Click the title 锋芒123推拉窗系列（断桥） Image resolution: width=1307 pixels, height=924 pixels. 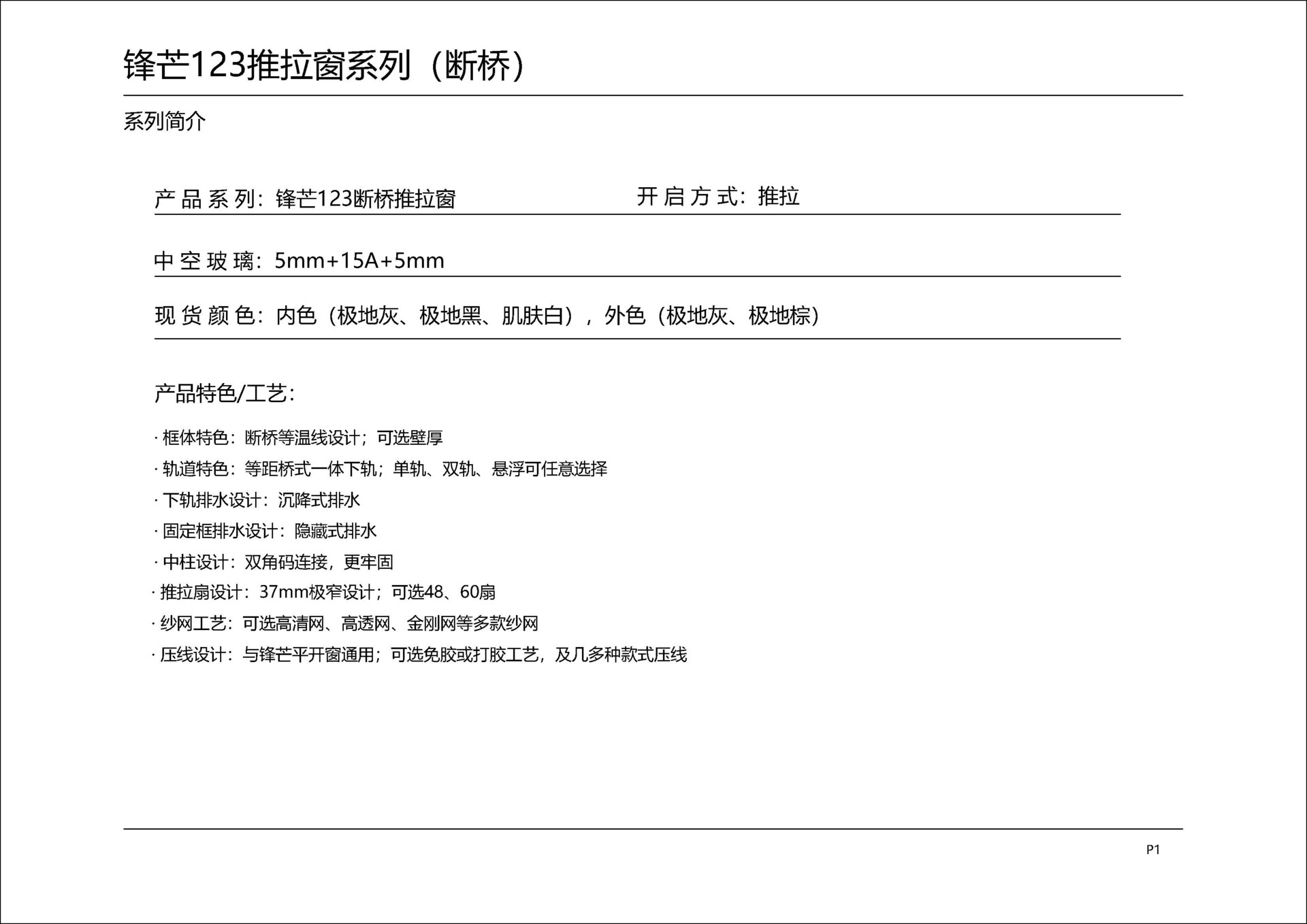click(x=324, y=66)
